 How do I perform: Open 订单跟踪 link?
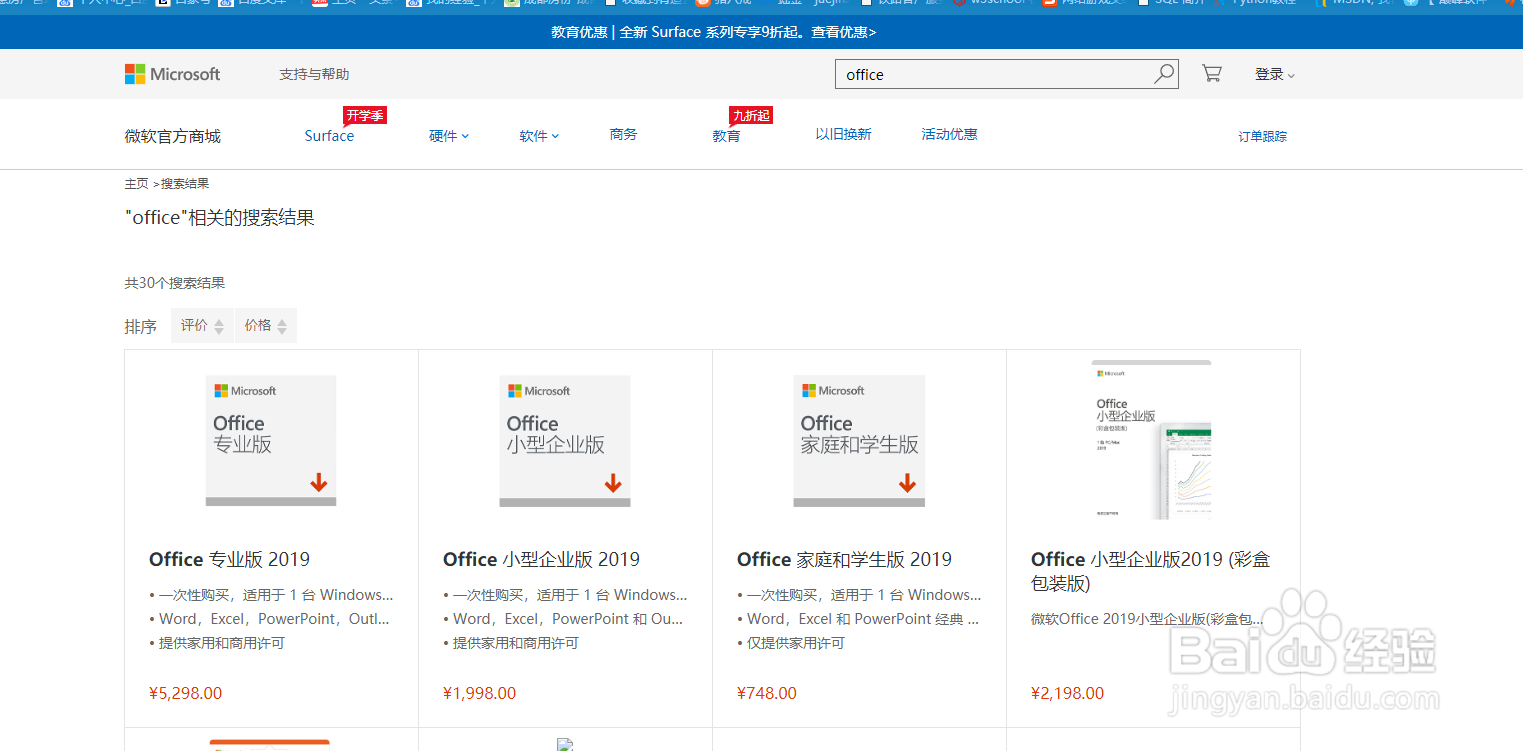(1262, 136)
